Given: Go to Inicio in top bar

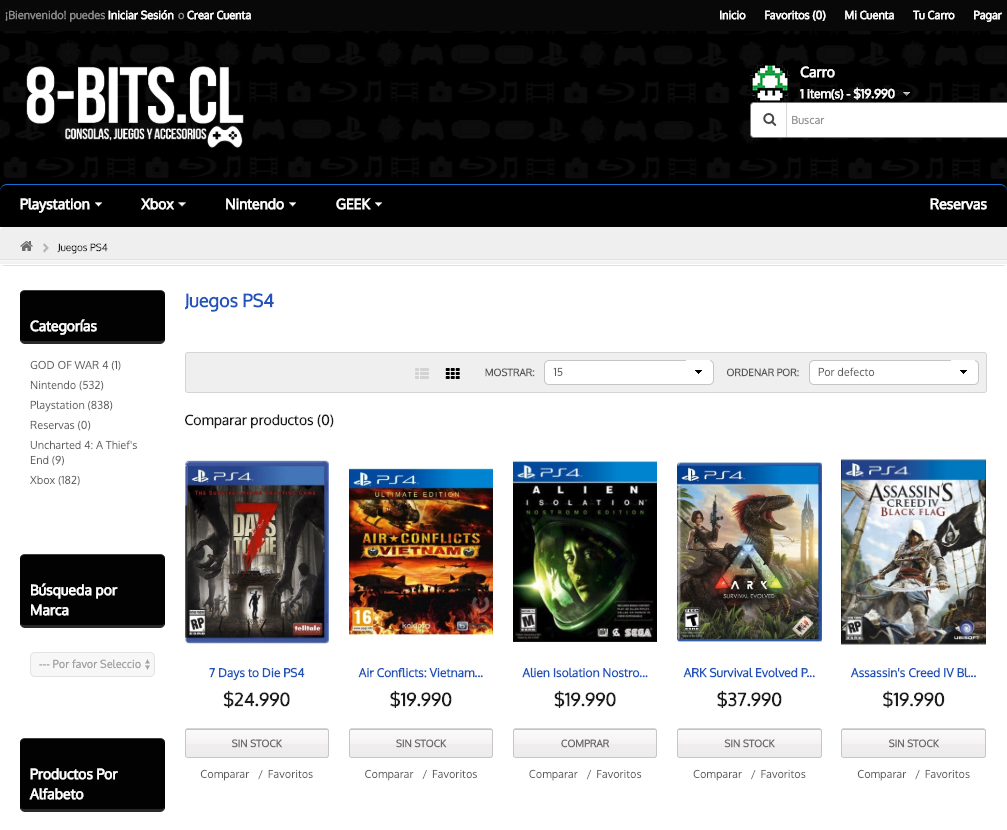Looking at the screenshot, I should tap(732, 15).
